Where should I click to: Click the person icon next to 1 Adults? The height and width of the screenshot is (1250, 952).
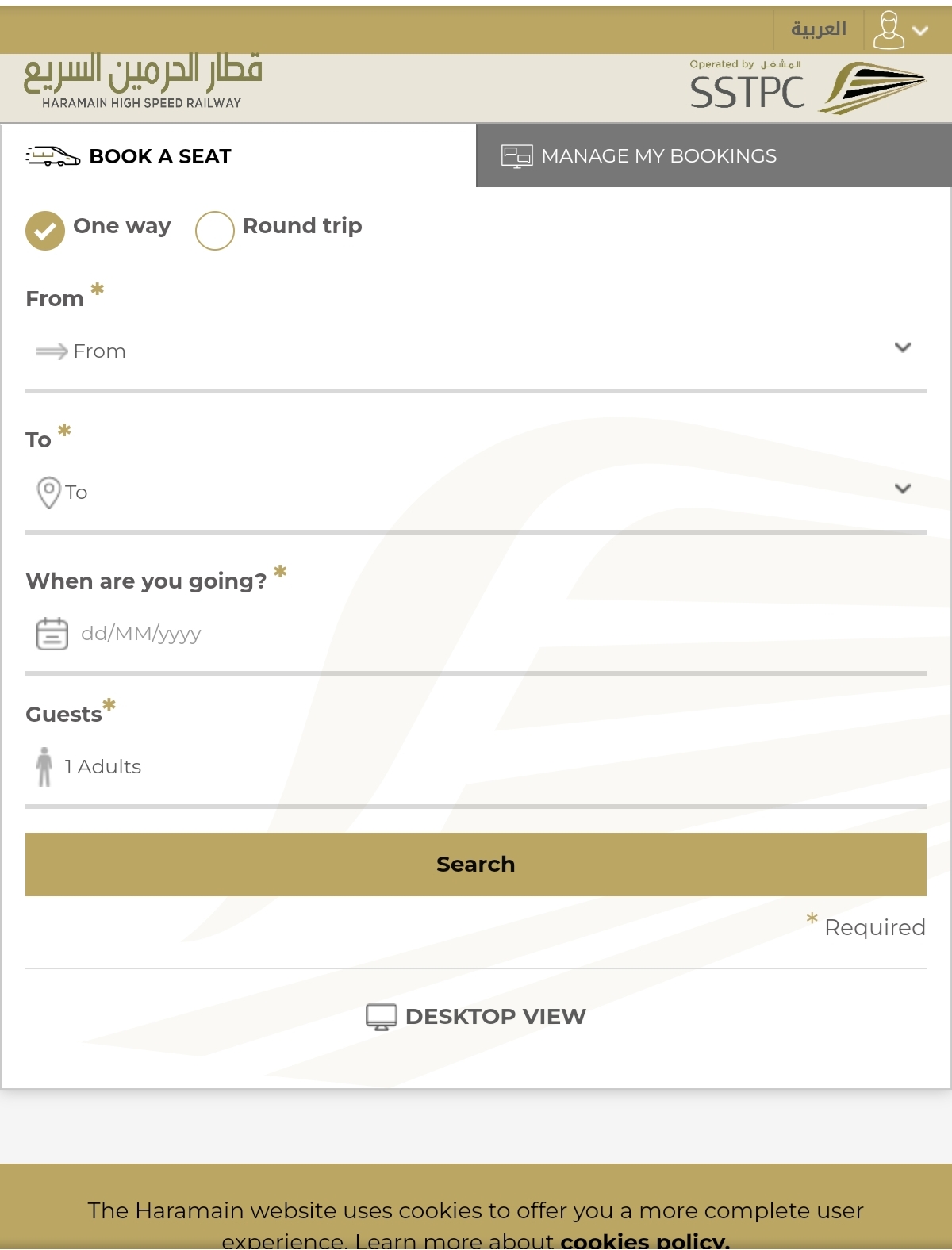pyautogui.click(x=44, y=767)
